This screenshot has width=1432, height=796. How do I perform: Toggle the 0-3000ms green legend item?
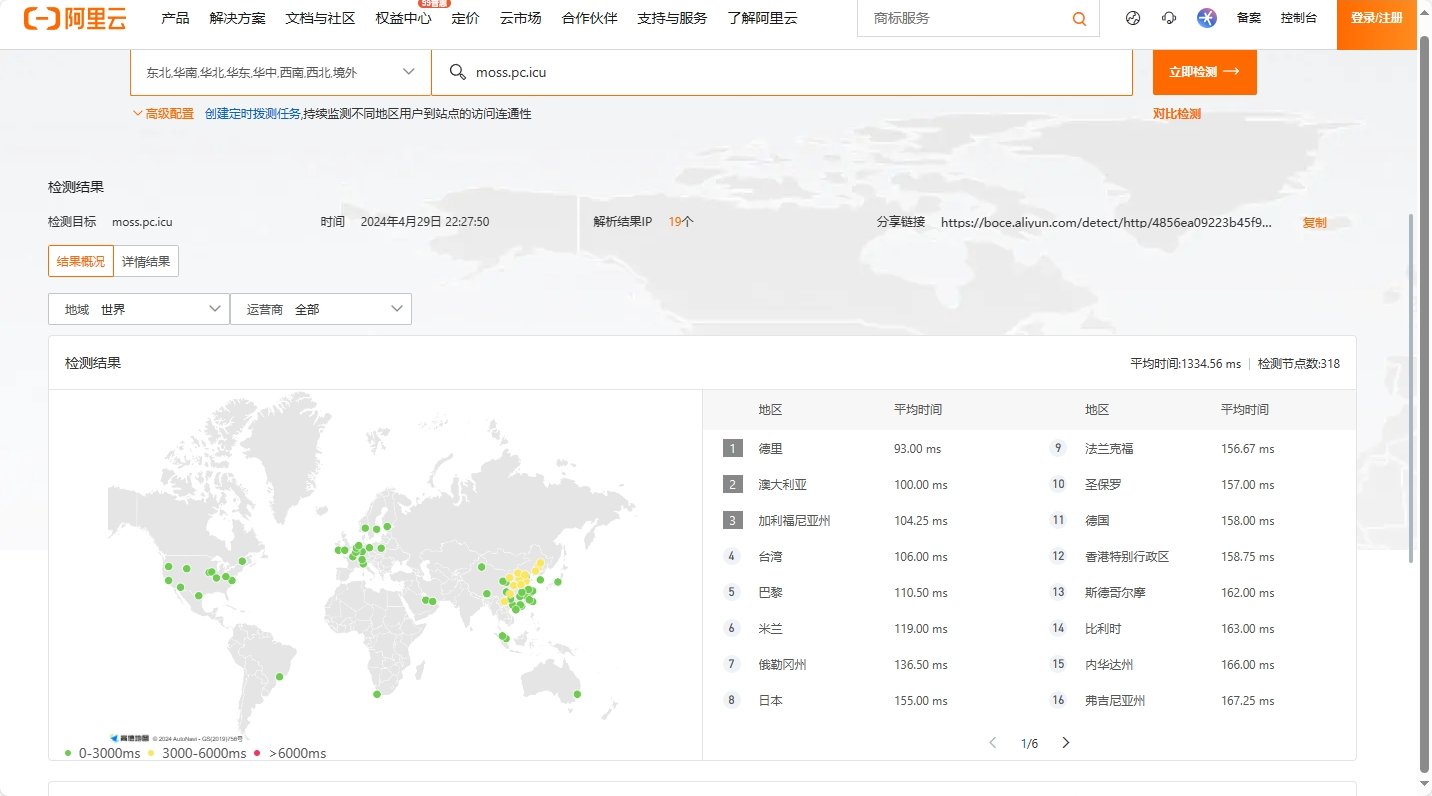click(x=103, y=753)
